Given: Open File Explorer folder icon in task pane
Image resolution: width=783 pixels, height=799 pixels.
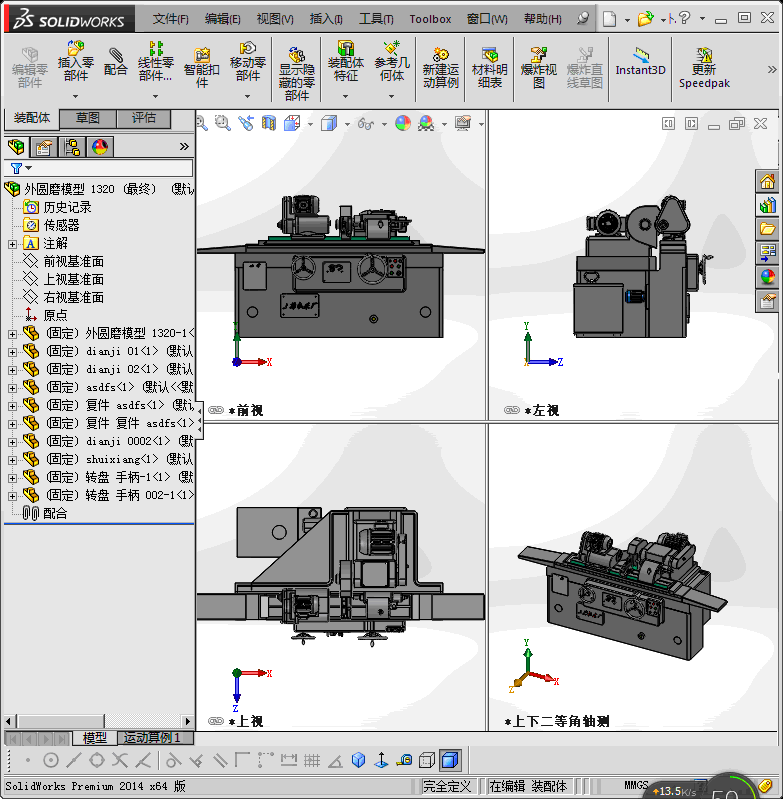Looking at the screenshot, I should click(767, 228).
